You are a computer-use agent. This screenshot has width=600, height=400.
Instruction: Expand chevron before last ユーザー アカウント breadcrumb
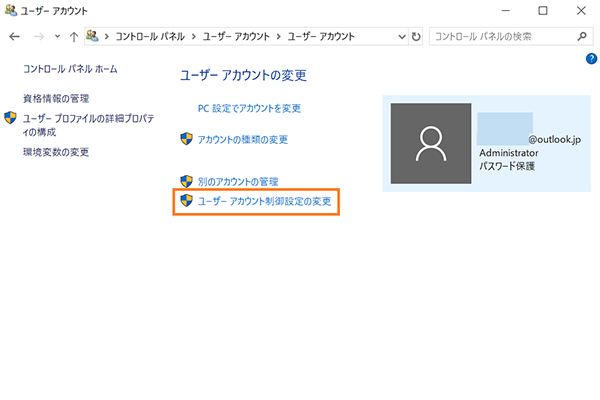click(x=279, y=37)
